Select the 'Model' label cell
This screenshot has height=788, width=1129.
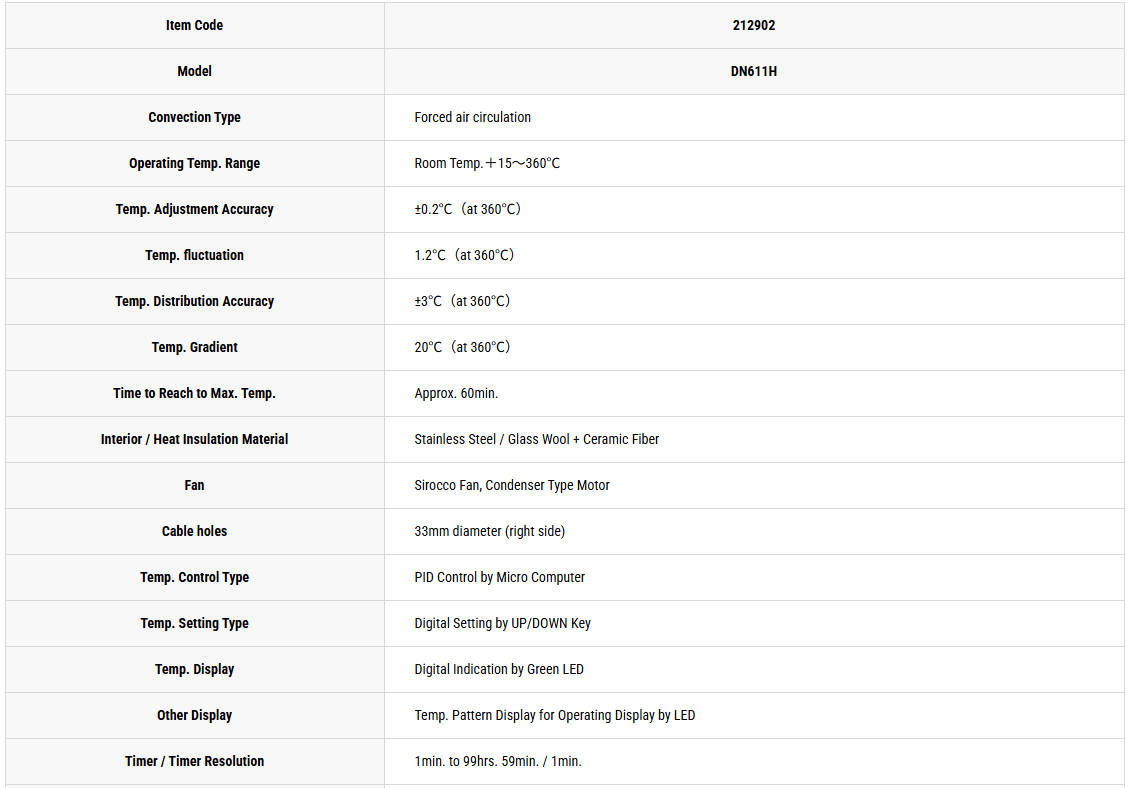point(194,71)
